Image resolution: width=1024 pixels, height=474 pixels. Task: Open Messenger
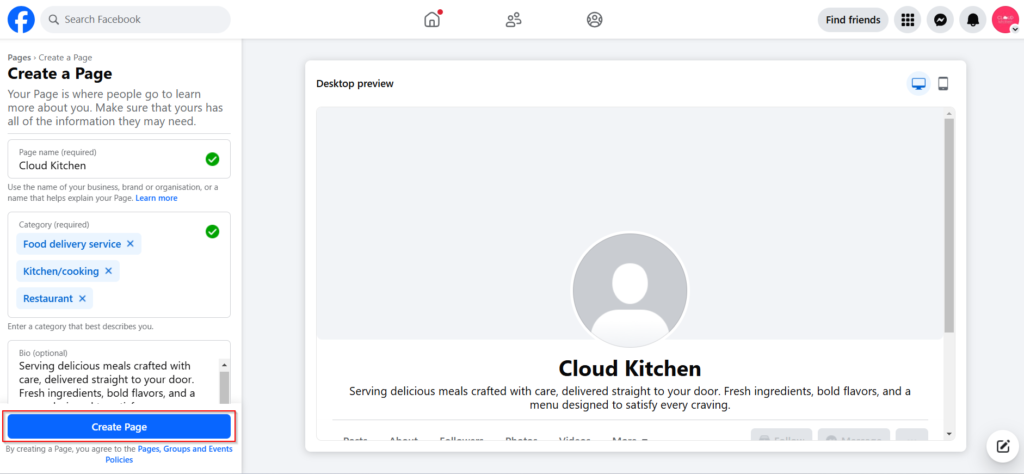940,20
